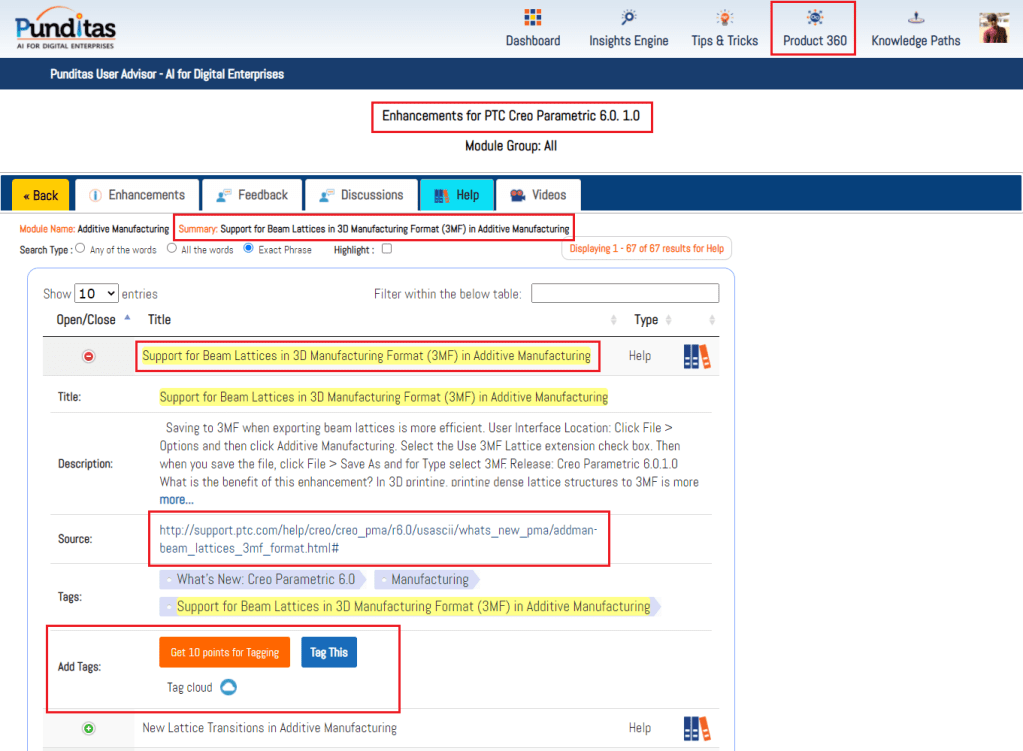Click the 'Filter within the below table' field

[x=624, y=294]
